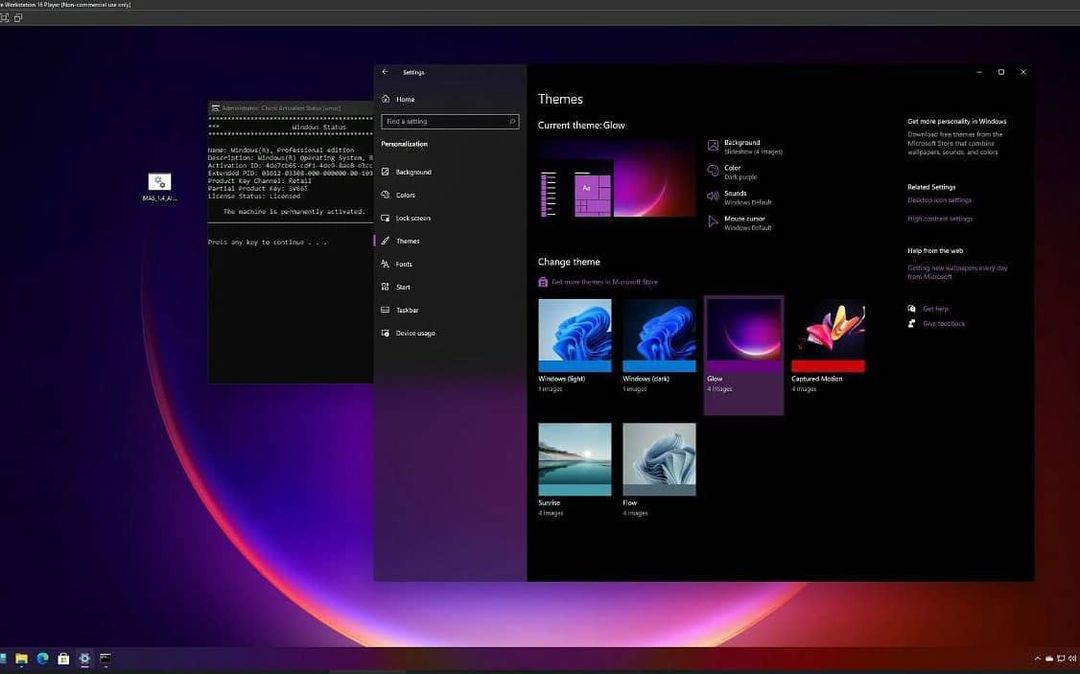Open the Colors personalization page
The width and height of the screenshot is (1080, 674).
coord(405,195)
